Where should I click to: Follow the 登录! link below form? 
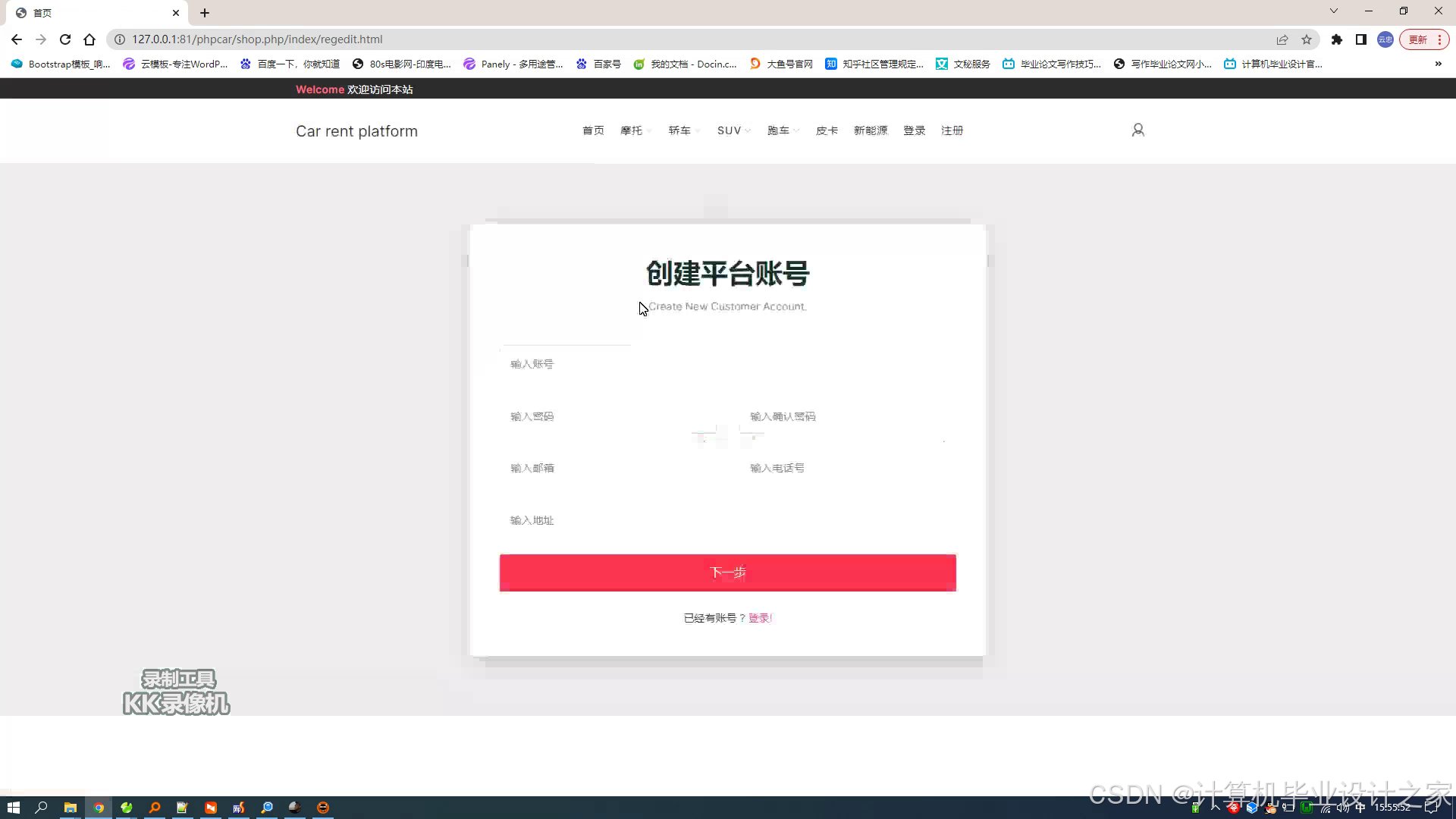click(x=760, y=618)
